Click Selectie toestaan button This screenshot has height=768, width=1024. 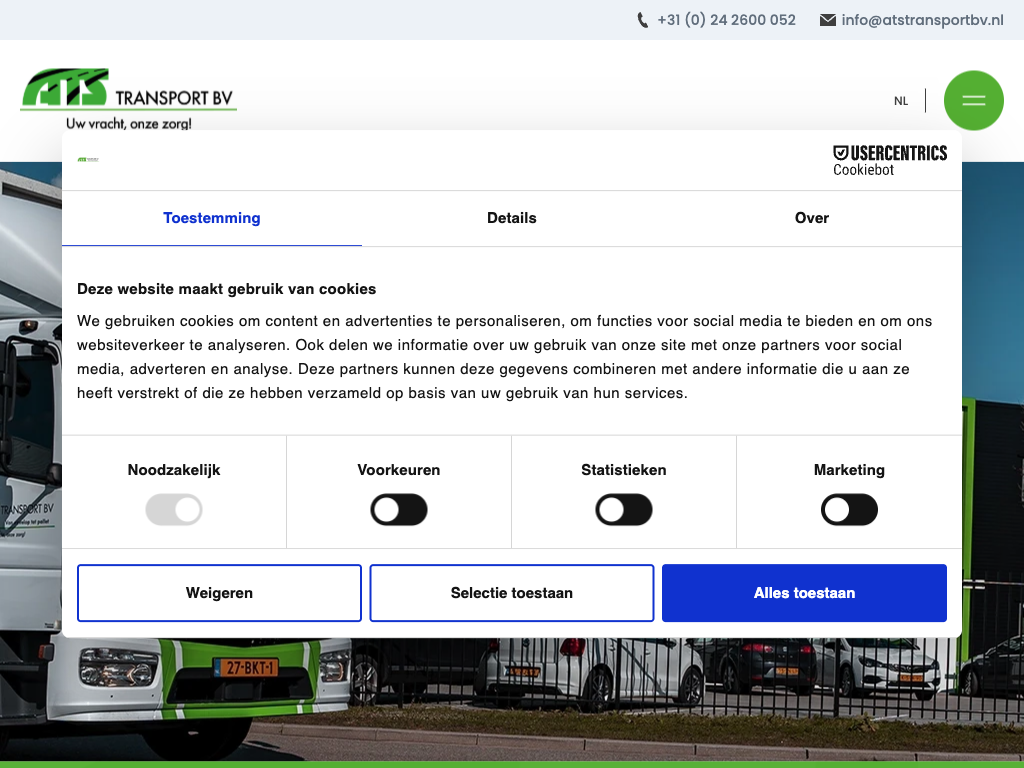click(x=512, y=593)
